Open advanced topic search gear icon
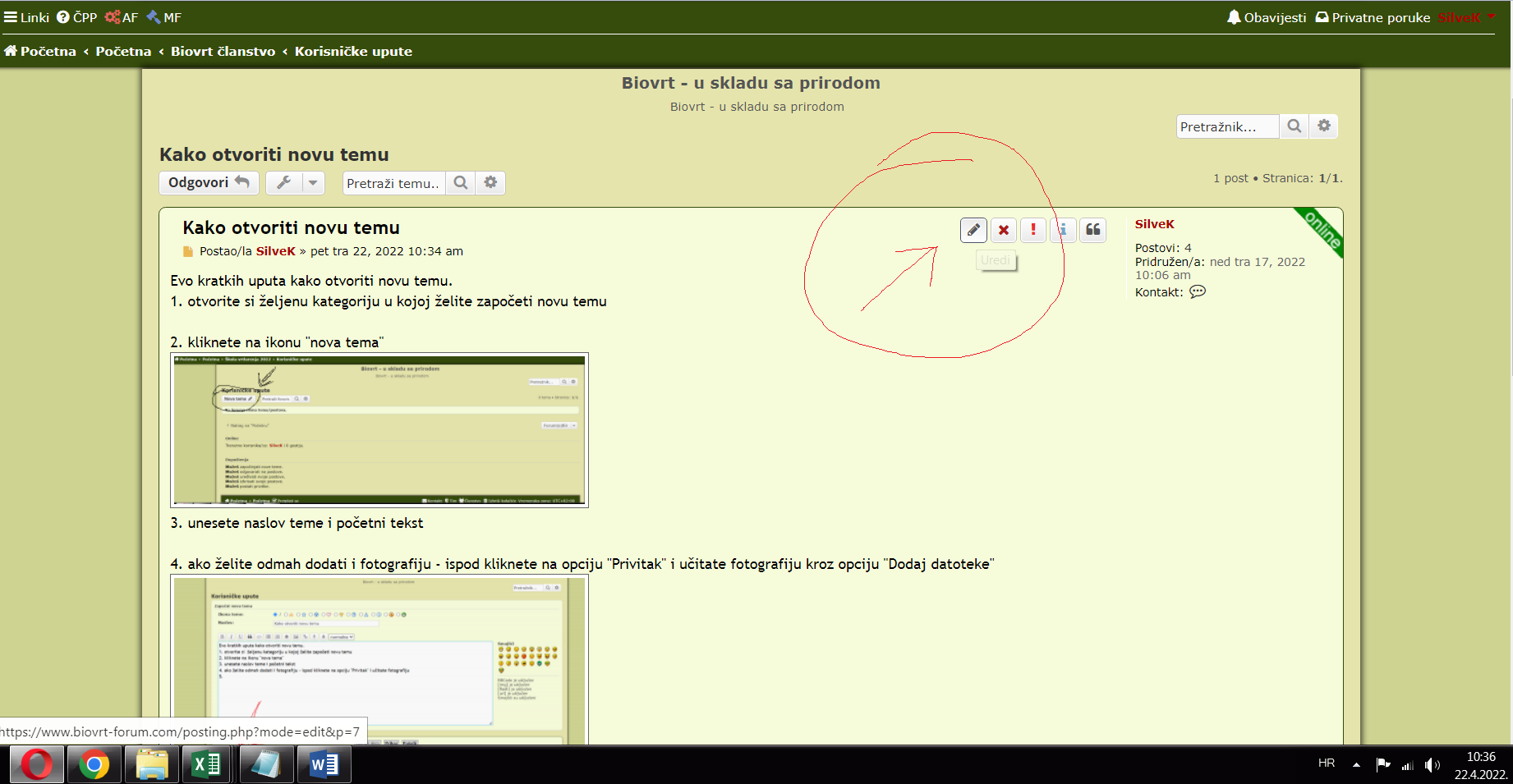Screen dimensions: 1513x784 (x=490, y=183)
